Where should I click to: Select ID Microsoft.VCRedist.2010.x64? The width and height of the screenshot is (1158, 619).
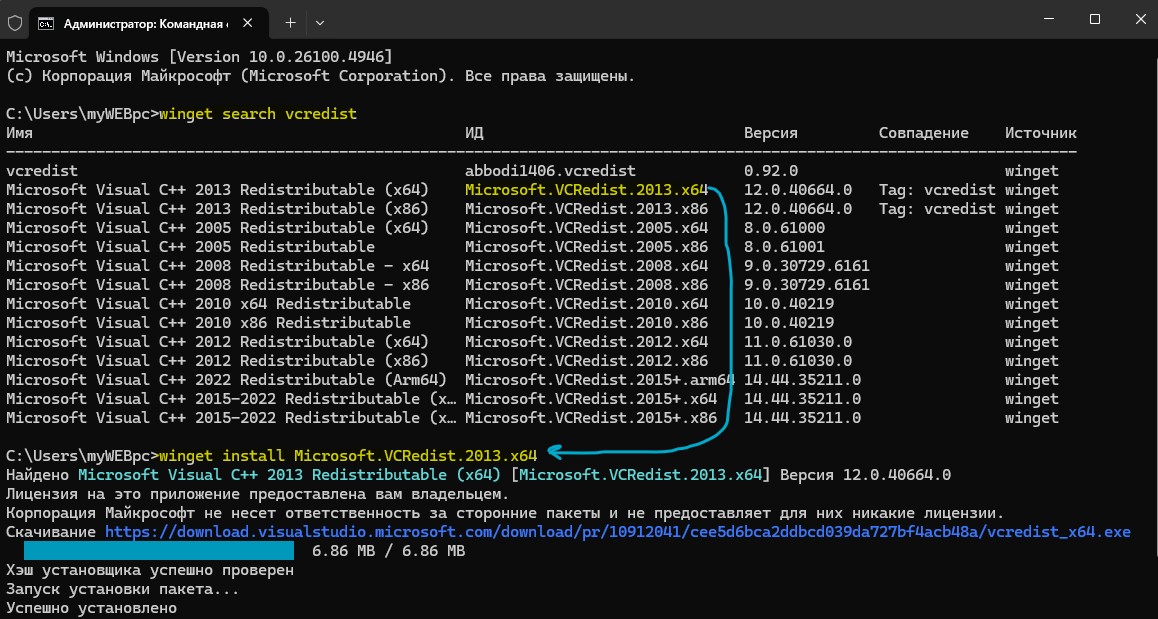coord(586,304)
